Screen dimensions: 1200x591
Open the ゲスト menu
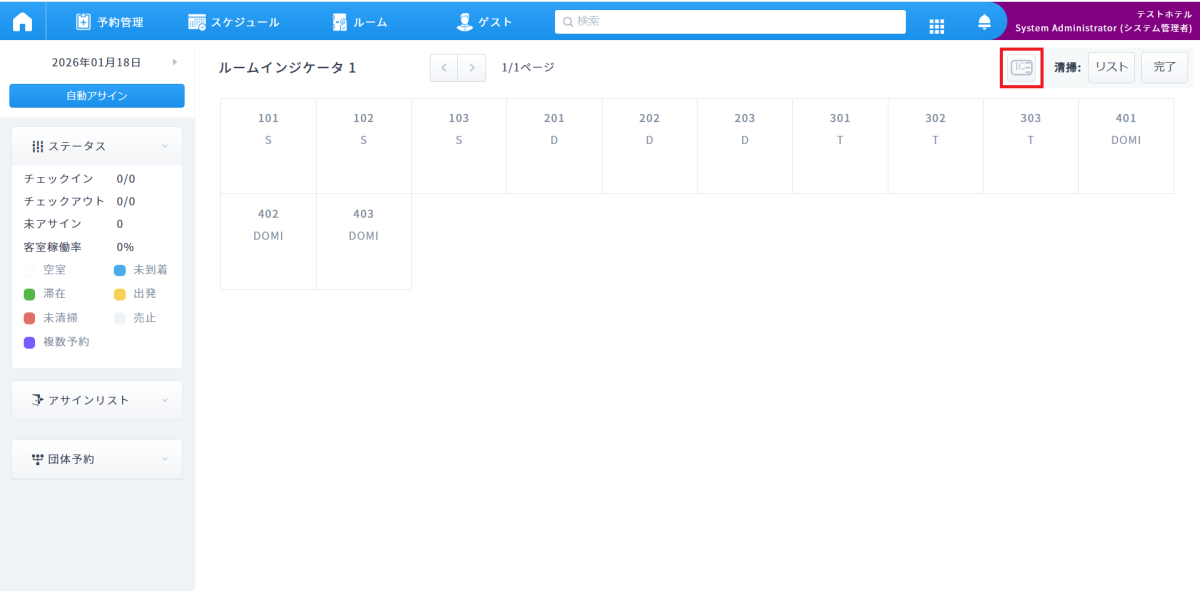pos(484,21)
